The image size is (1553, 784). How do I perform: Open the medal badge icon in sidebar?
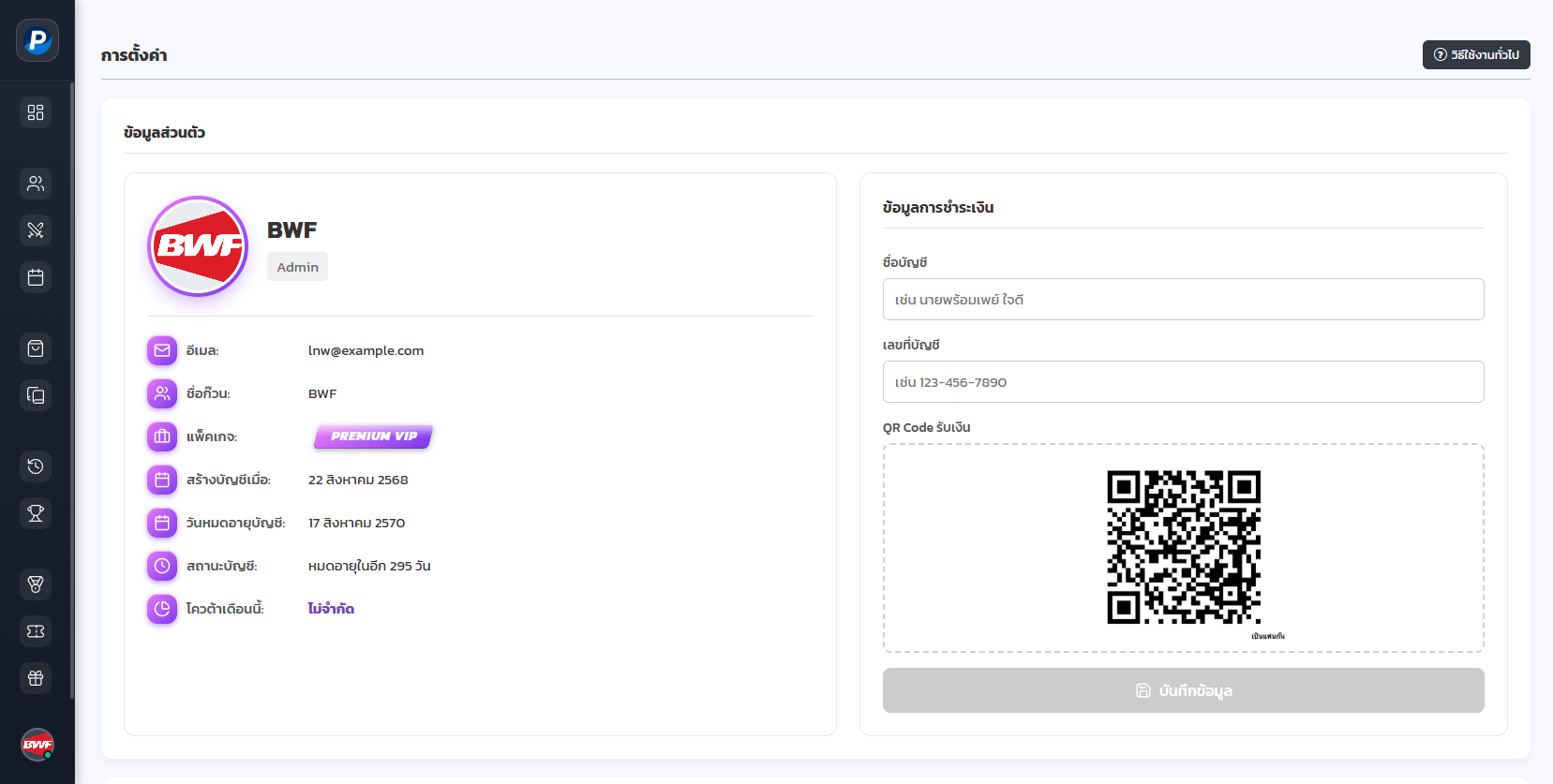pyautogui.click(x=36, y=584)
